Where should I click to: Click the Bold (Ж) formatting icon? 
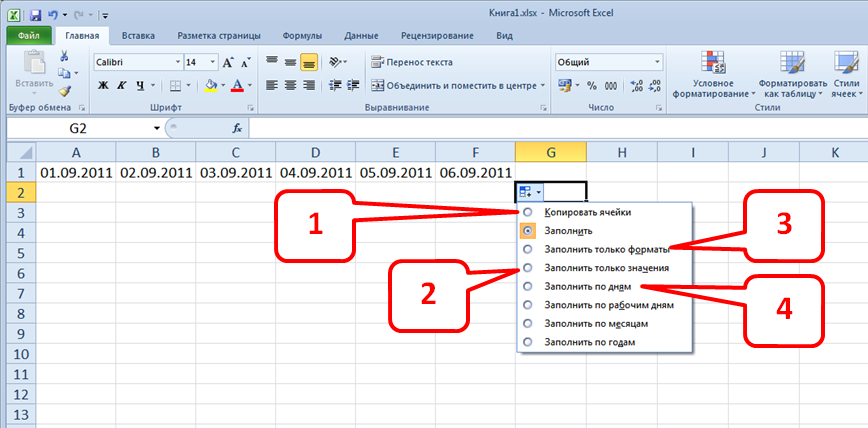[102, 86]
